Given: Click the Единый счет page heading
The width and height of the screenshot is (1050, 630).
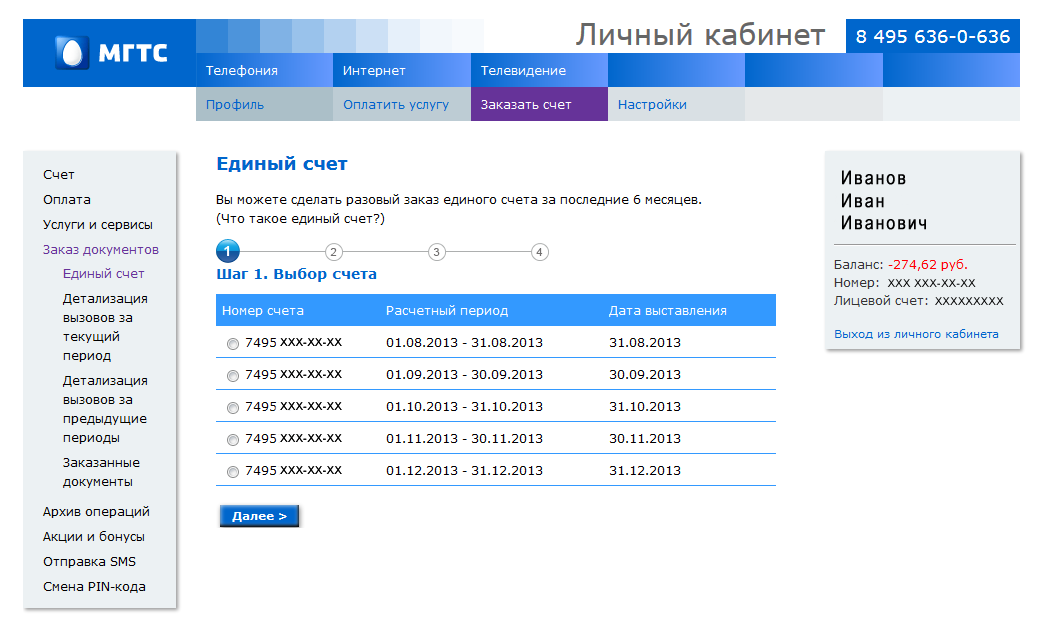Looking at the screenshot, I should tap(282, 164).
